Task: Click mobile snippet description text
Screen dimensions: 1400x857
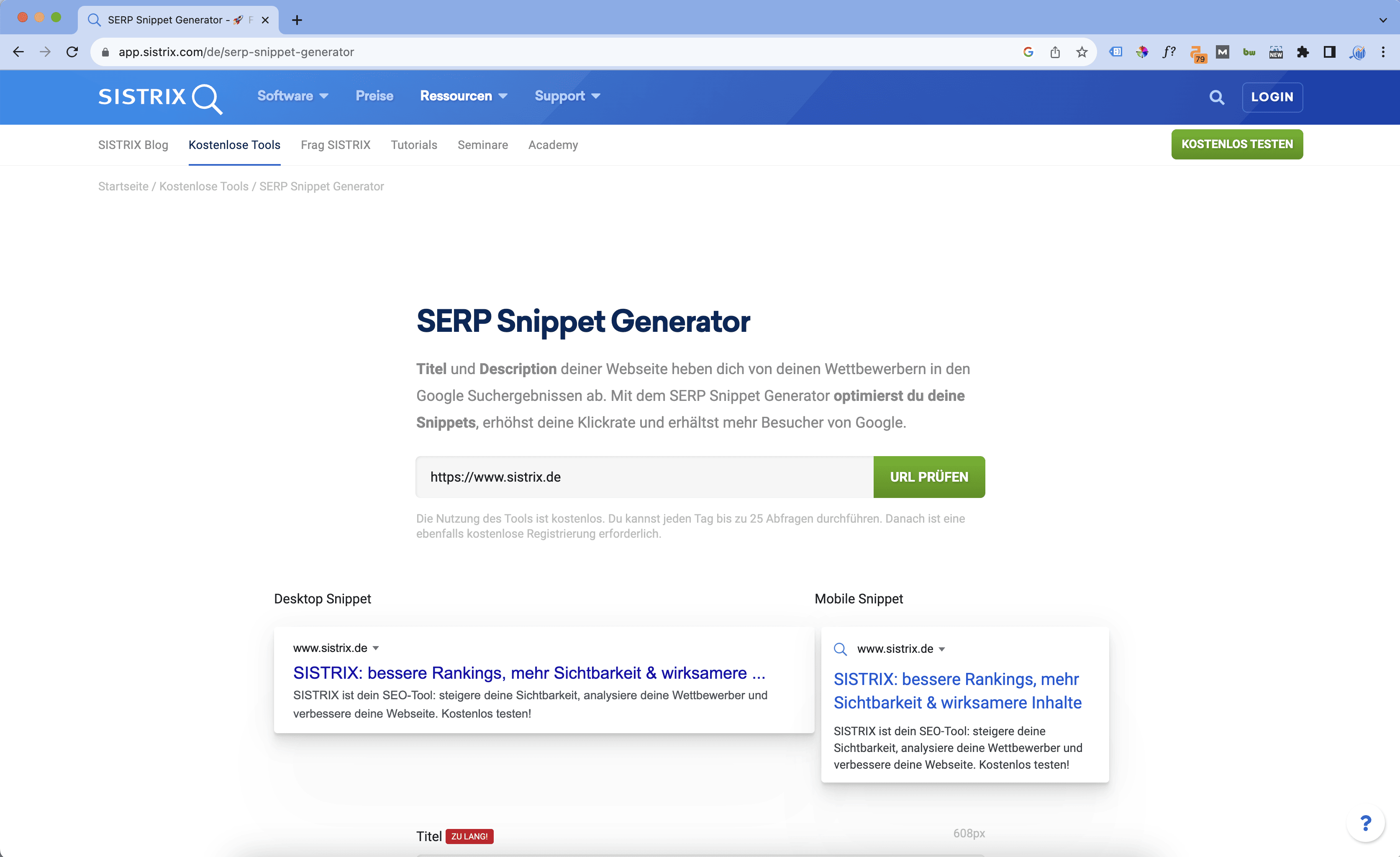Action: [958, 748]
